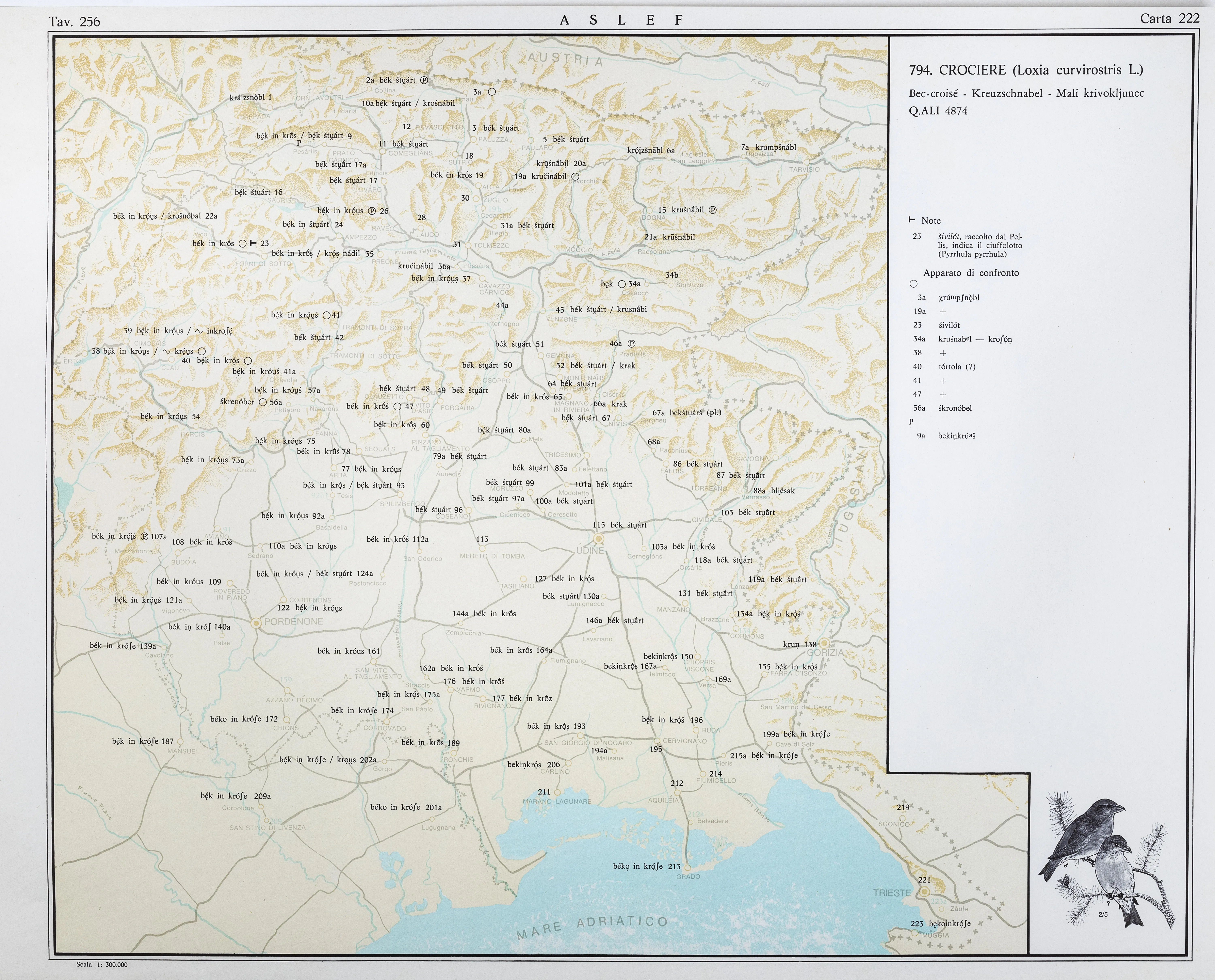Click the Note symbol in legend
This screenshot has height=980, width=1215.
[911, 220]
